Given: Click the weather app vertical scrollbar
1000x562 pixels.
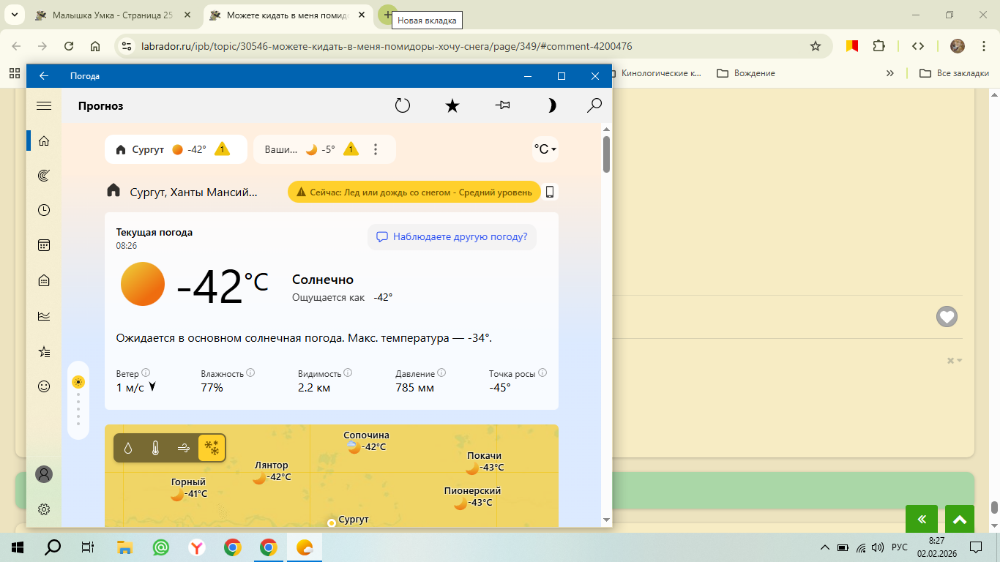Looking at the screenshot, I should click(606, 155).
